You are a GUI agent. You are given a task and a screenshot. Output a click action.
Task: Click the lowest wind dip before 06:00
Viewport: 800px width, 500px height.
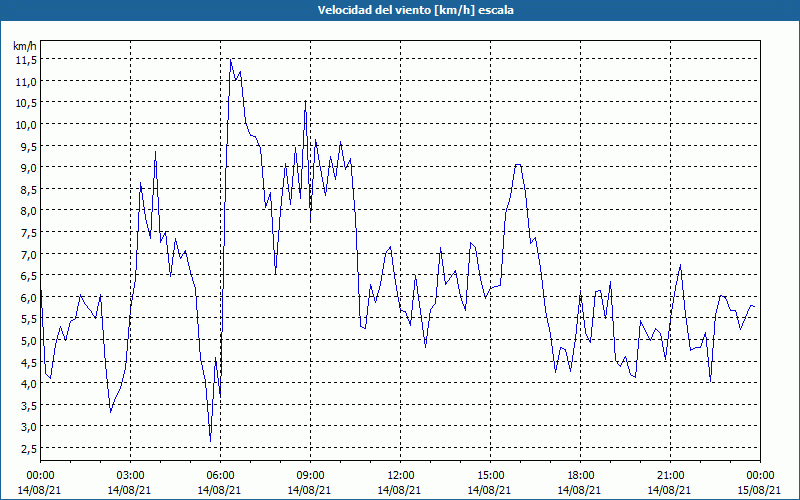click(x=210, y=441)
